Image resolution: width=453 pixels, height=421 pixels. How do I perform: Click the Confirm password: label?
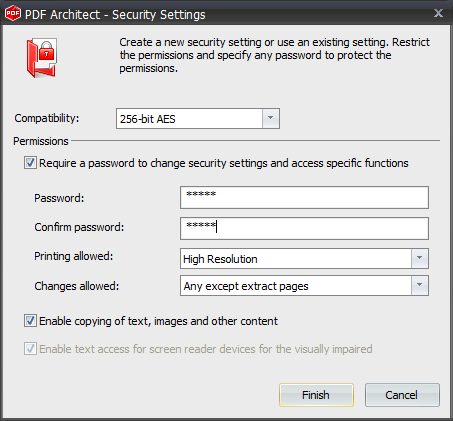pos(79,227)
